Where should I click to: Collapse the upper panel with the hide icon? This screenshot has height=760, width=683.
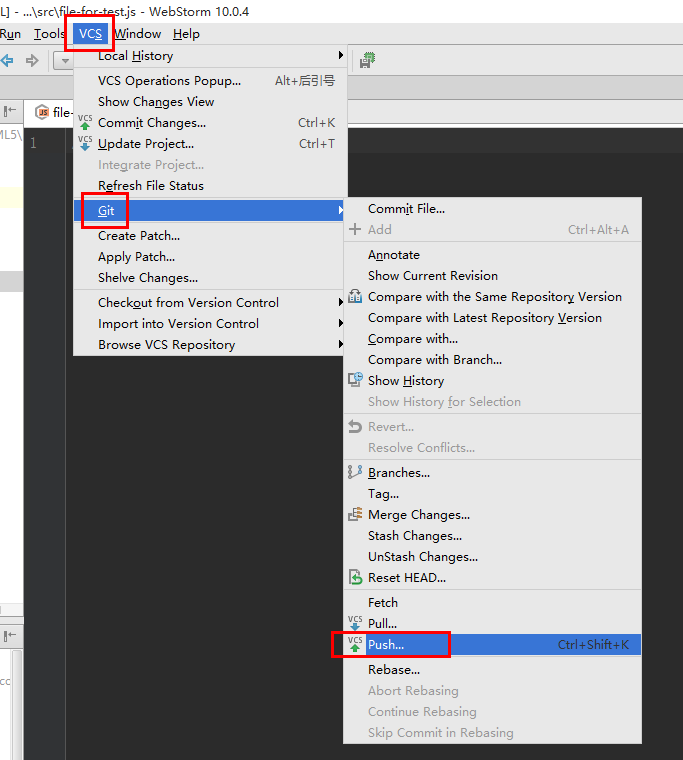click(x=10, y=111)
